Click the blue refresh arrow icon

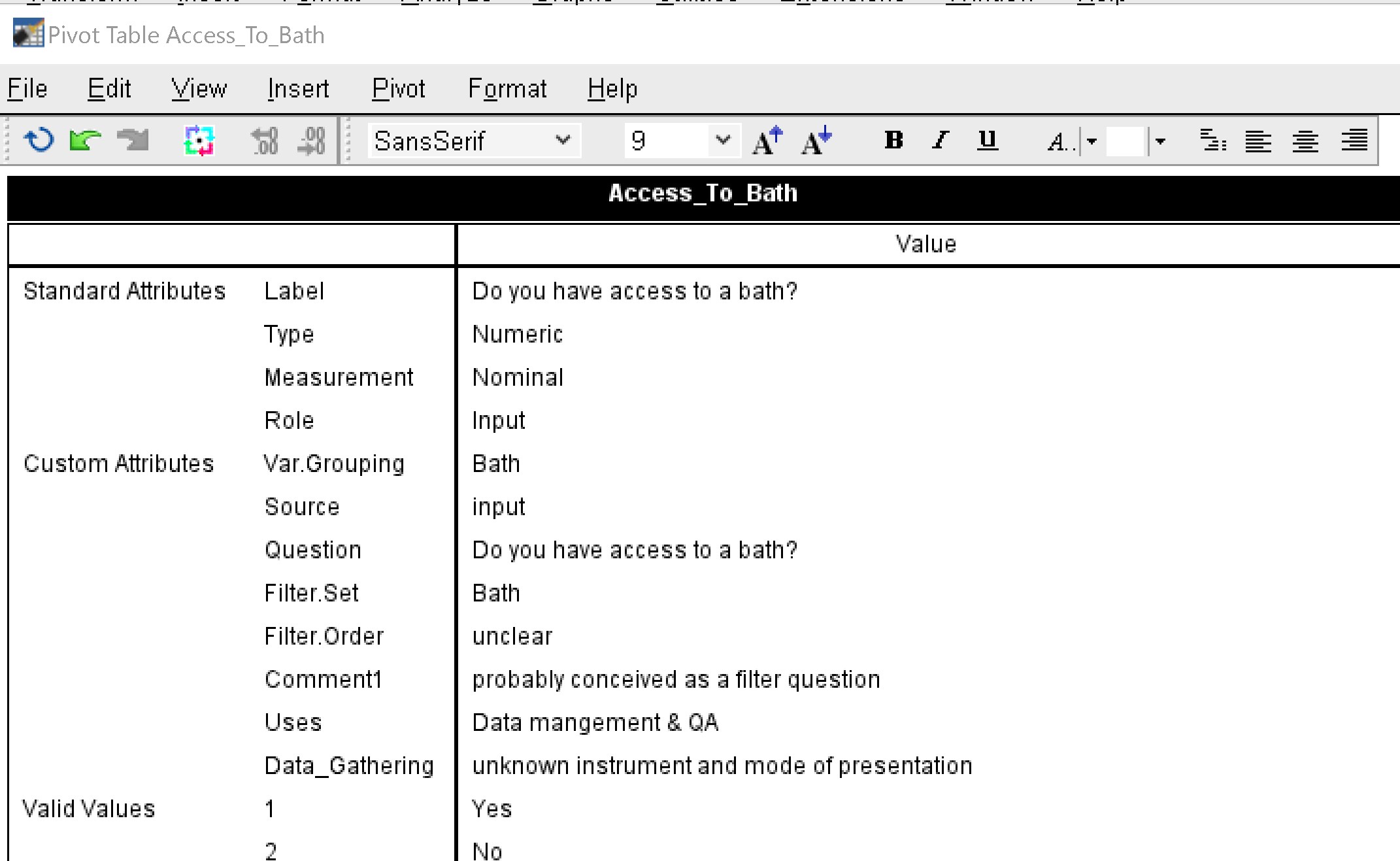point(39,141)
